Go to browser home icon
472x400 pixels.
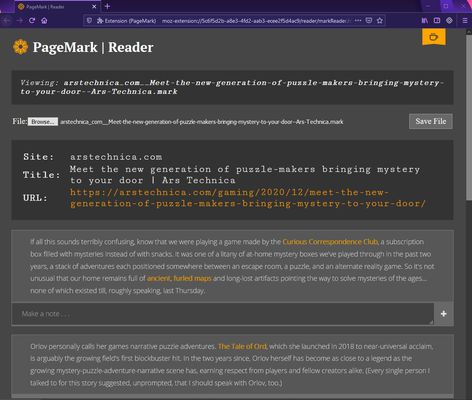(x=44, y=21)
